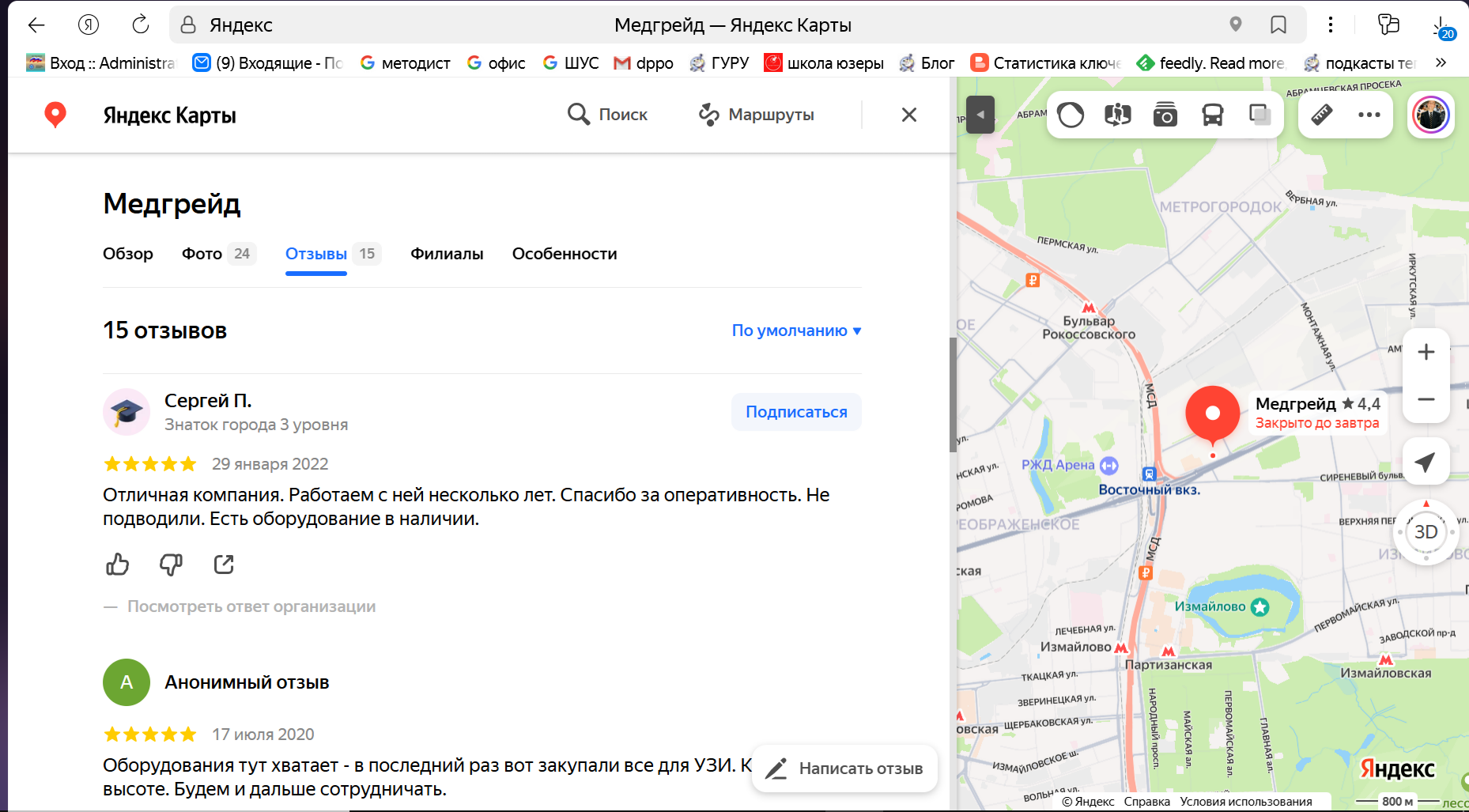Open 'офис' bookmark

496,63
